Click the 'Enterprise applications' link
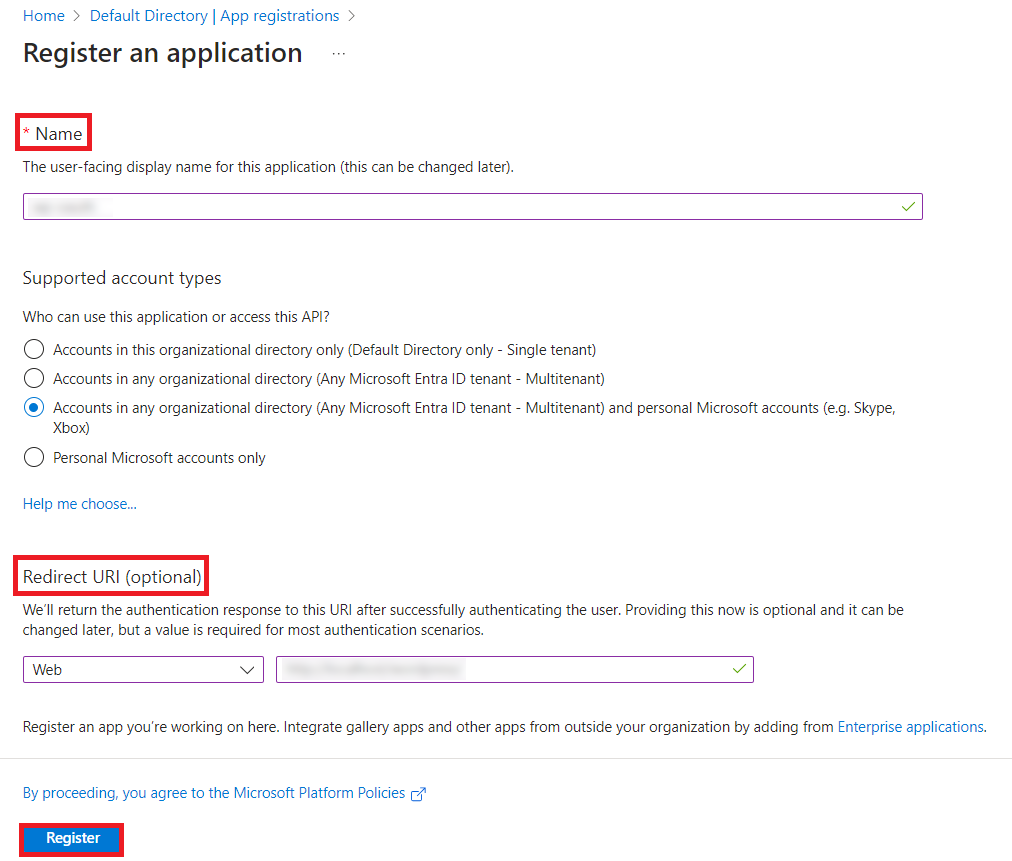 [x=910, y=726]
